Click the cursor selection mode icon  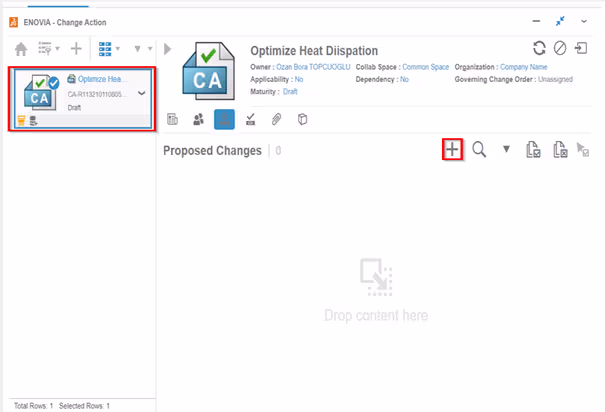[583, 149]
